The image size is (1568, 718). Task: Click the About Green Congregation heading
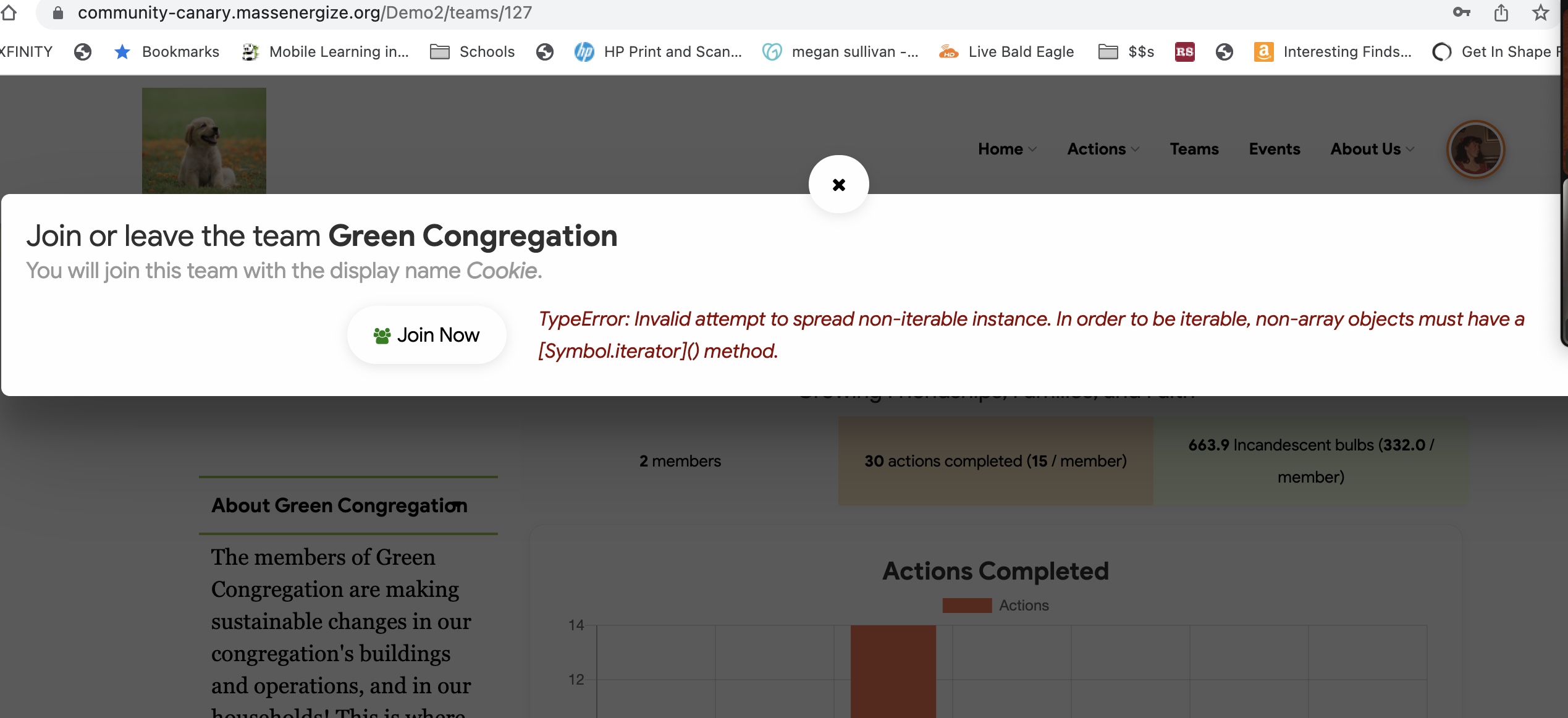click(x=339, y=505)
